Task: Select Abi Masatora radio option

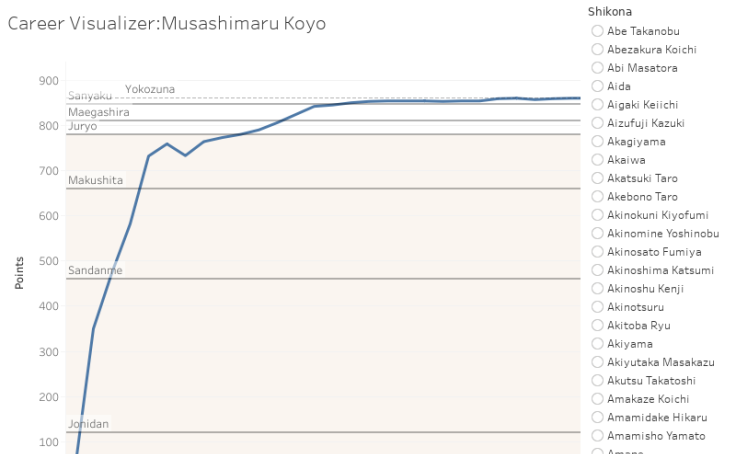Action: (598, 68)
